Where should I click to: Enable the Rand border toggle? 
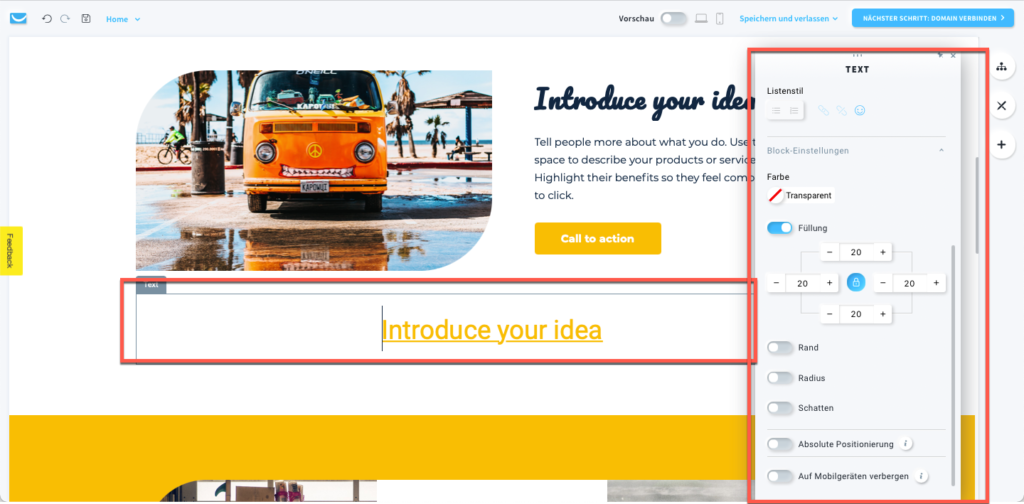(780, 347)
